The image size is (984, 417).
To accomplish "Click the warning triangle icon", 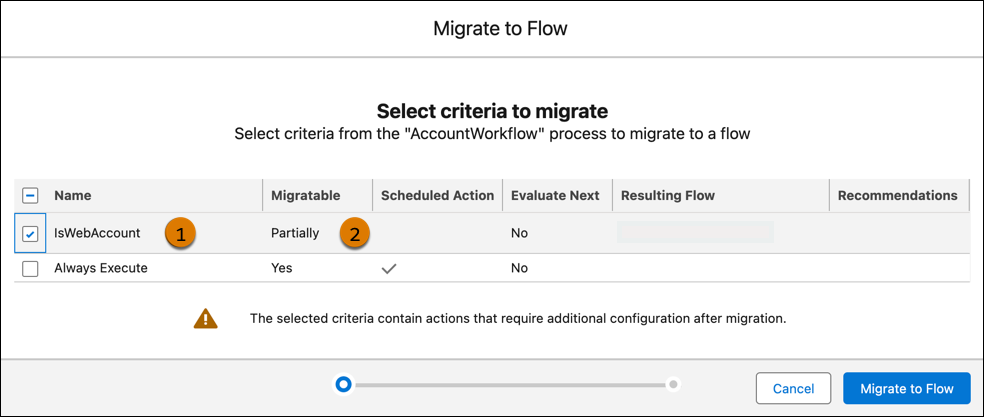I will pyautogui.click(x=206, y=319).
